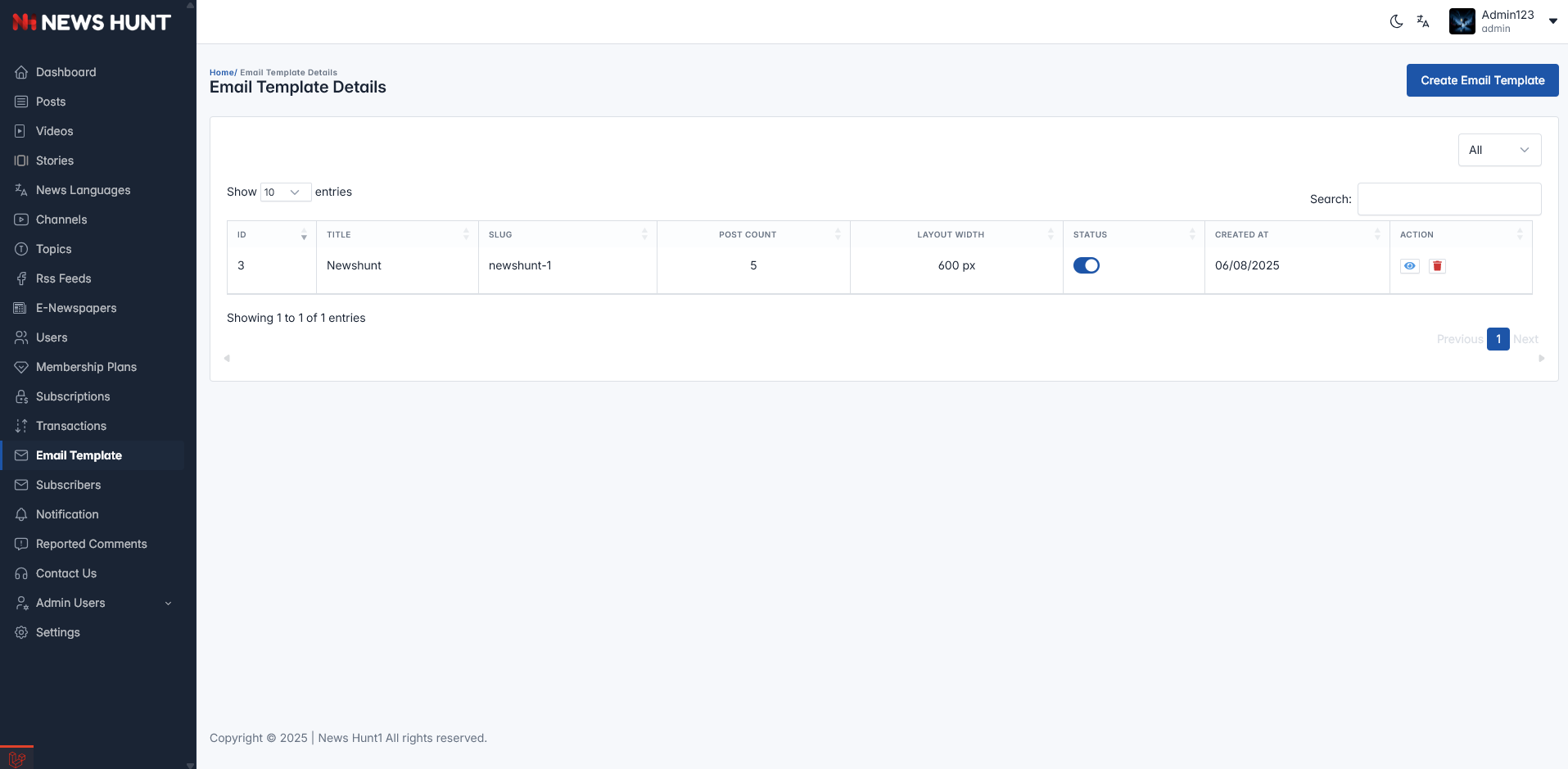
Task: Open the Show entries count dropdown
Action: click(x=286, y=192)
